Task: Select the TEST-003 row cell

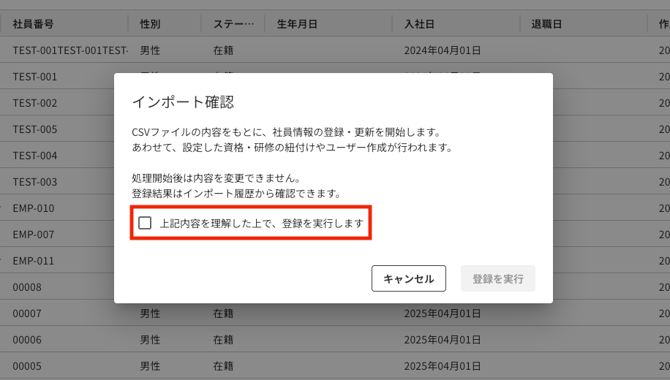Action: (x=35, y=182)
